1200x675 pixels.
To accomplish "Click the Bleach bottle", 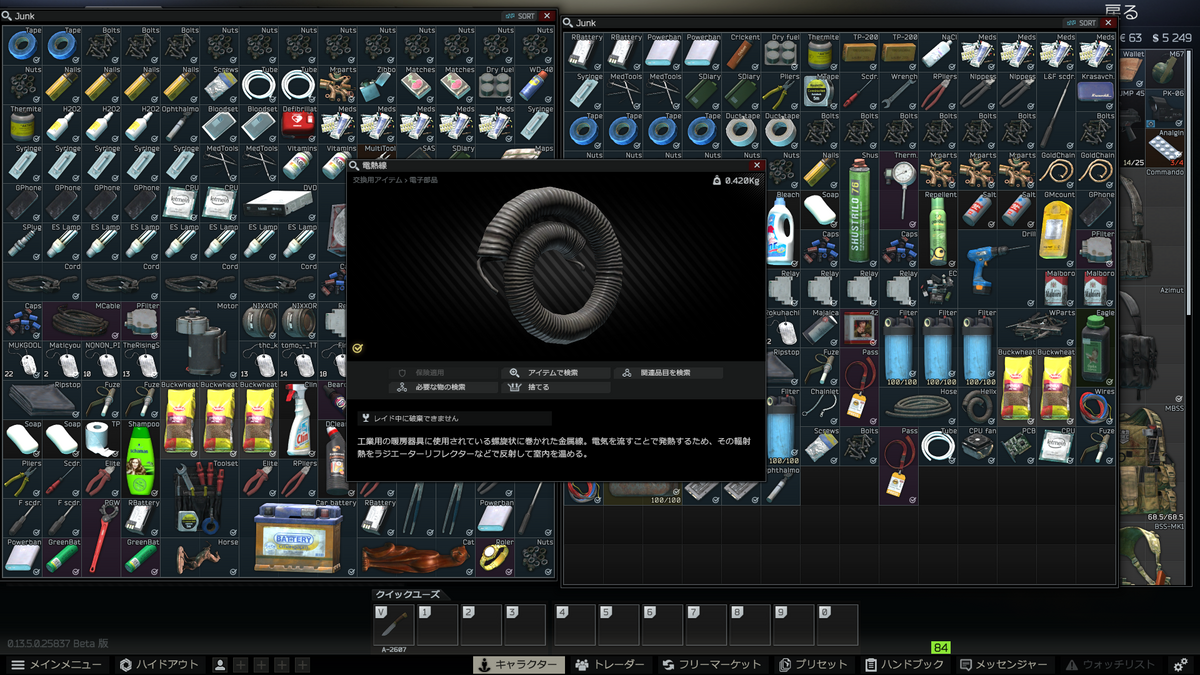I will click(x=781, y=229).
